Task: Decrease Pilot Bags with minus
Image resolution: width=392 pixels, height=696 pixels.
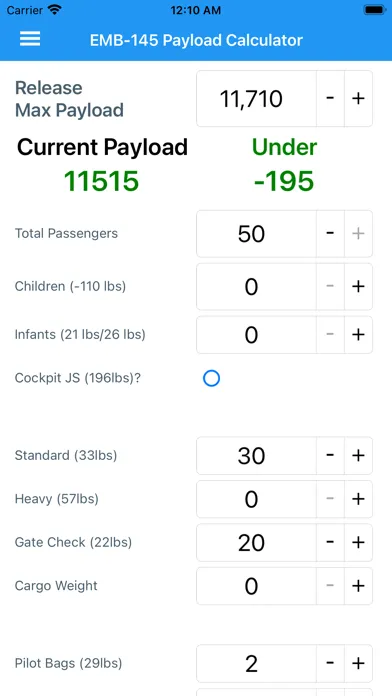Action: (330, 664)
